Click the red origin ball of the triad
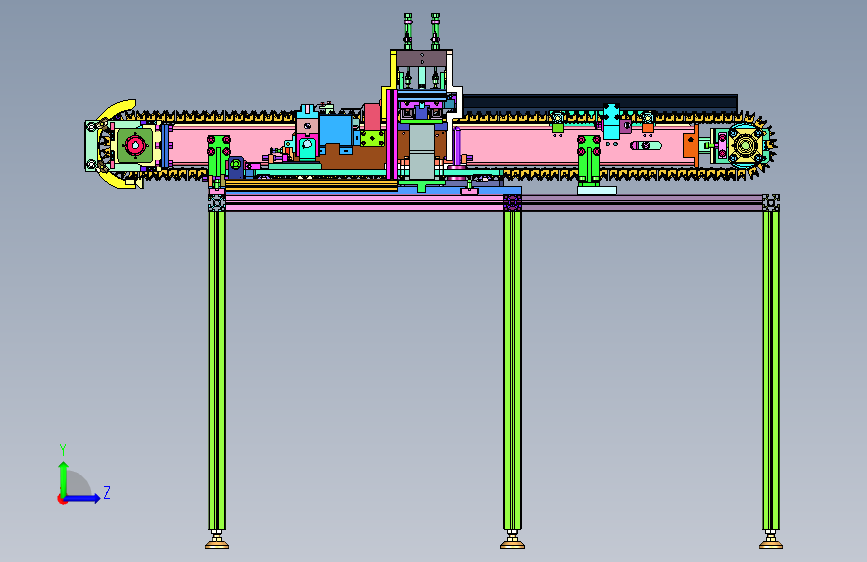This screenshot has height=562, width=867. coord(62,499)
